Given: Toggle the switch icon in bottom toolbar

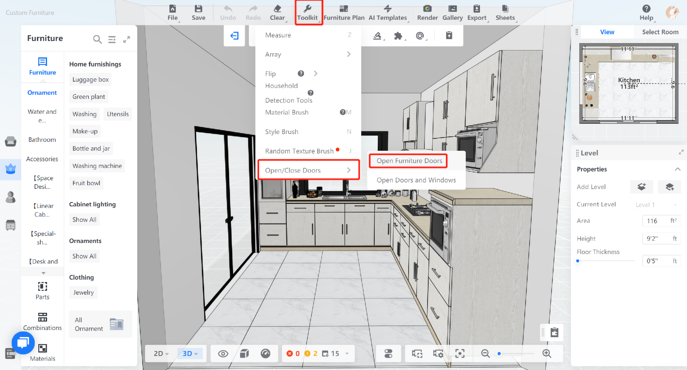Looking at the screenshot, I should click(388, 353).
